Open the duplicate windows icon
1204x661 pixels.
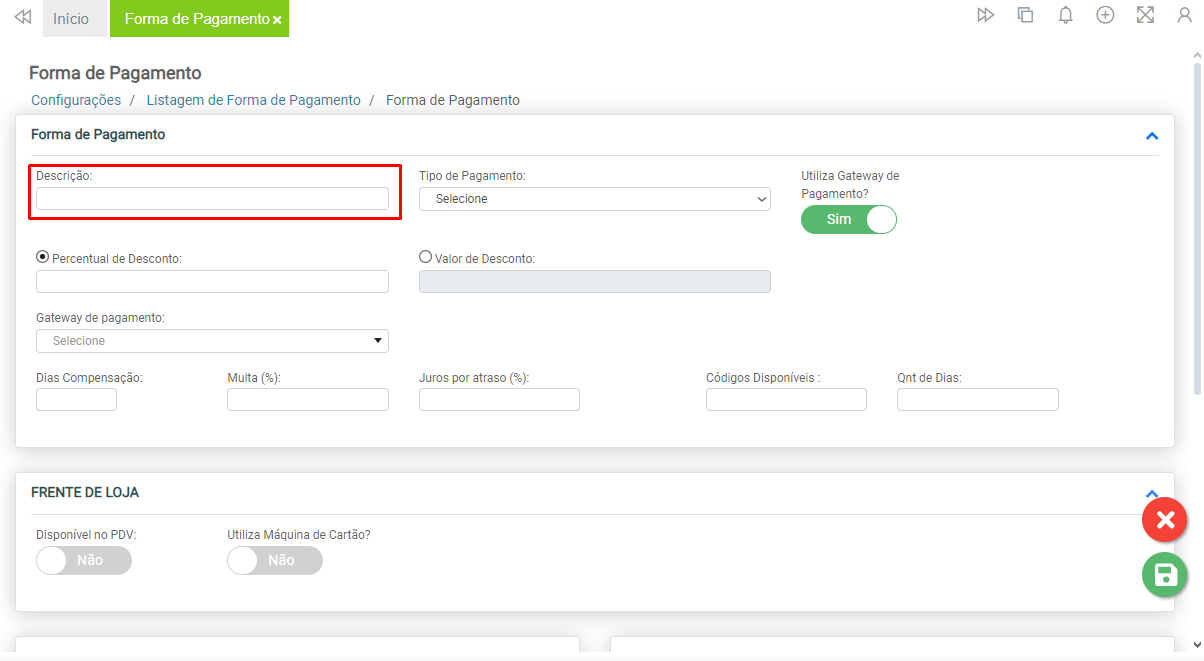pos(1025,15)
